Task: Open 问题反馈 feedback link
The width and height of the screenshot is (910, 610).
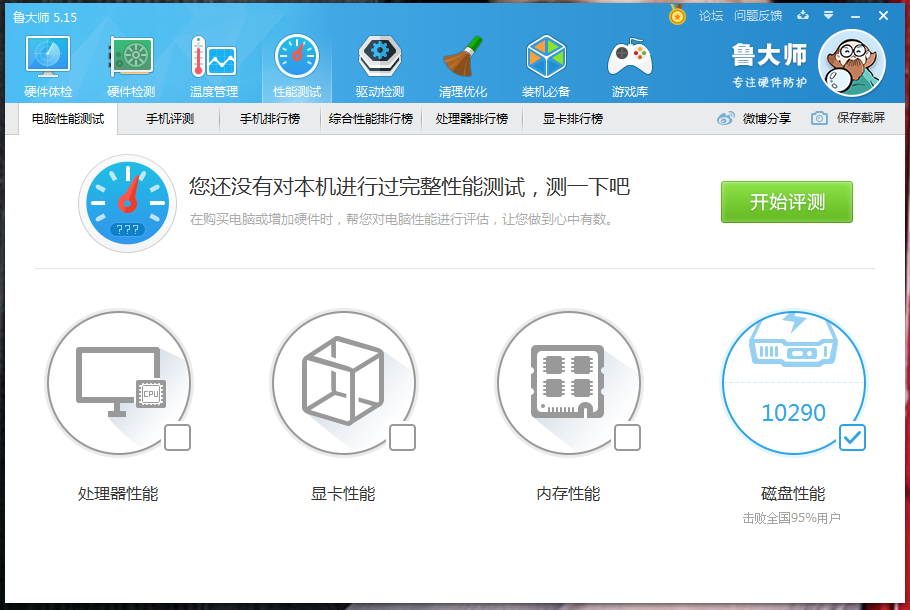Action: coord(758,16)
